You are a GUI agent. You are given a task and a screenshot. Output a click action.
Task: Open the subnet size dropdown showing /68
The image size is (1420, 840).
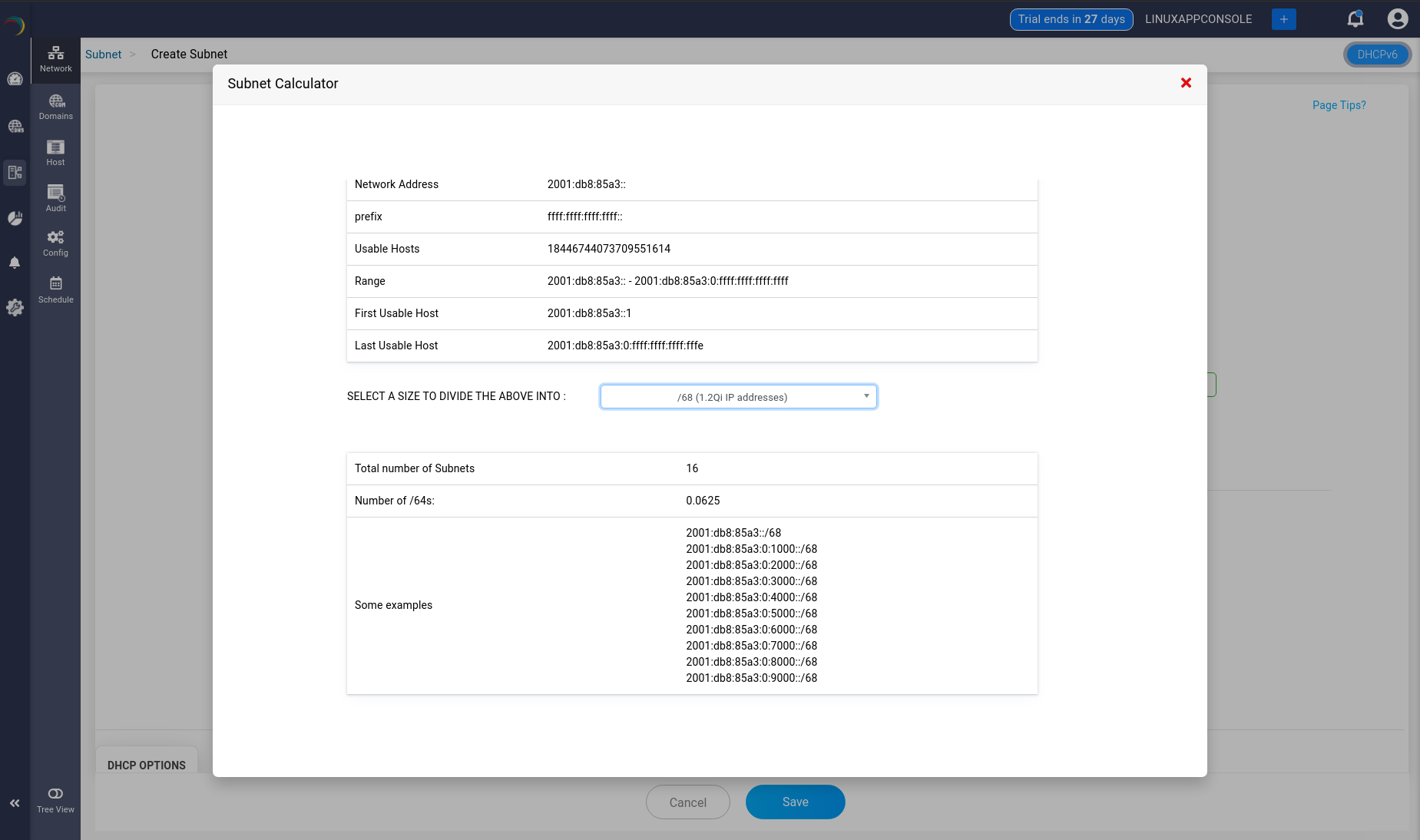click(x=737, y=396)
